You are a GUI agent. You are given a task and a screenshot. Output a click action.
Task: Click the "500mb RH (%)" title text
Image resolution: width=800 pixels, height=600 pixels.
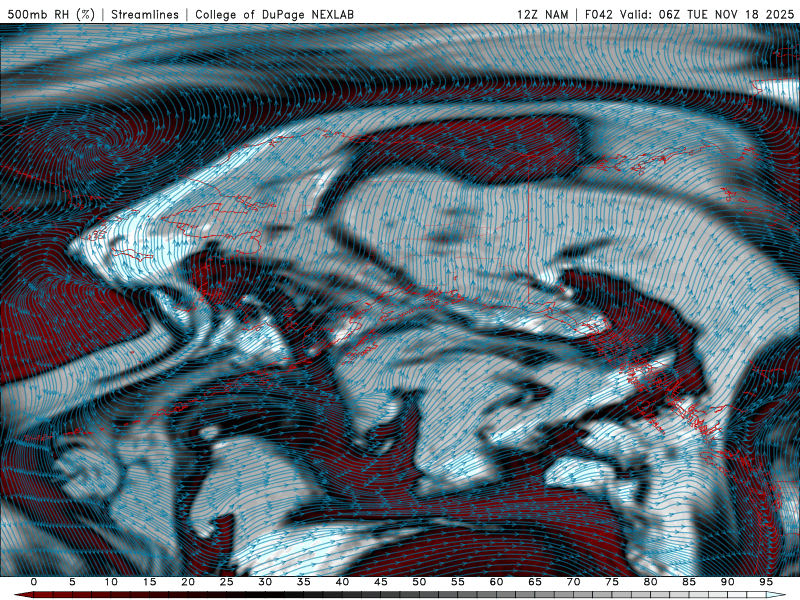(51, 14)
